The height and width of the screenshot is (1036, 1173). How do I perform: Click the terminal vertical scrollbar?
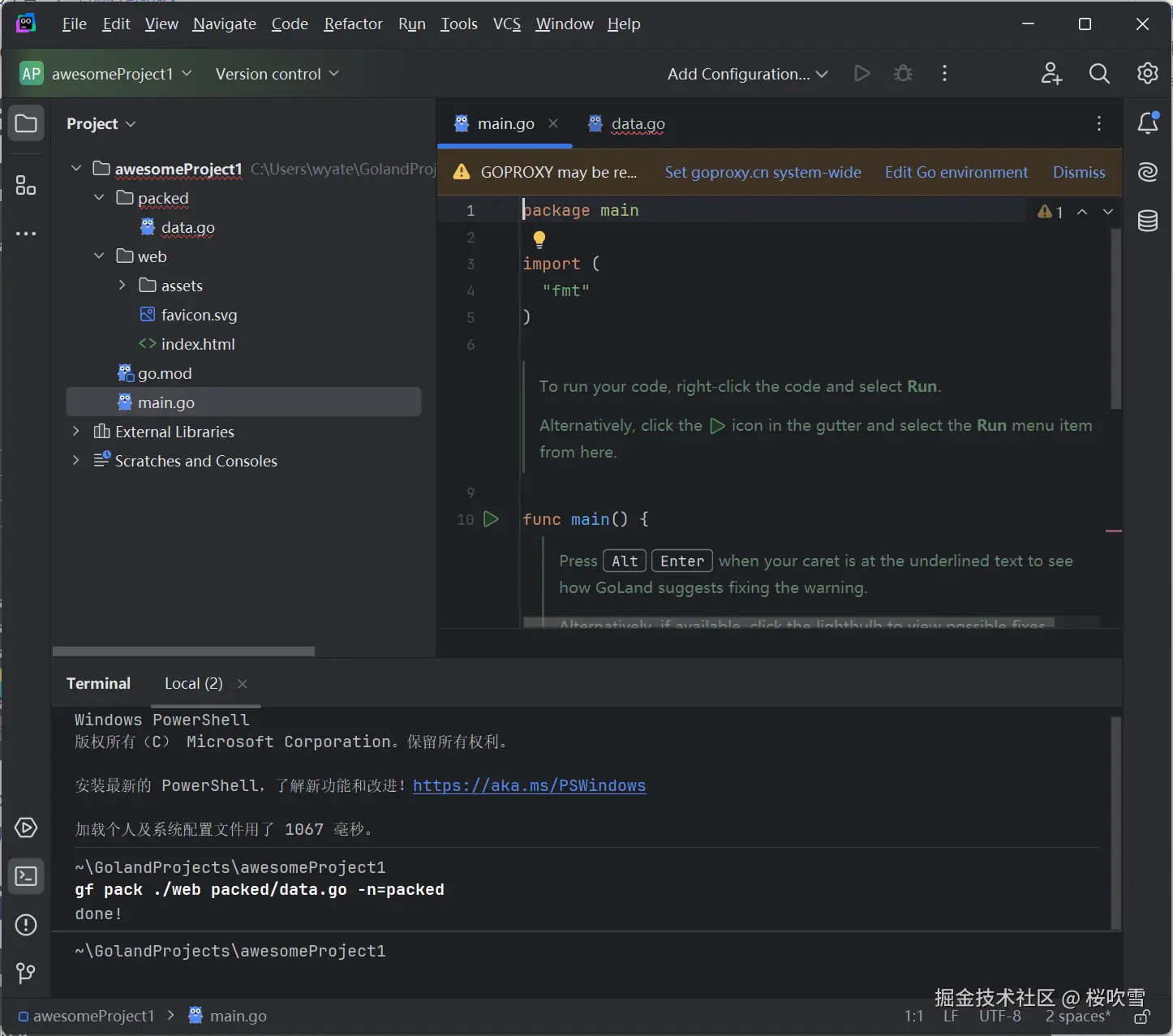pyautogui.click(x=1116, y=823)
